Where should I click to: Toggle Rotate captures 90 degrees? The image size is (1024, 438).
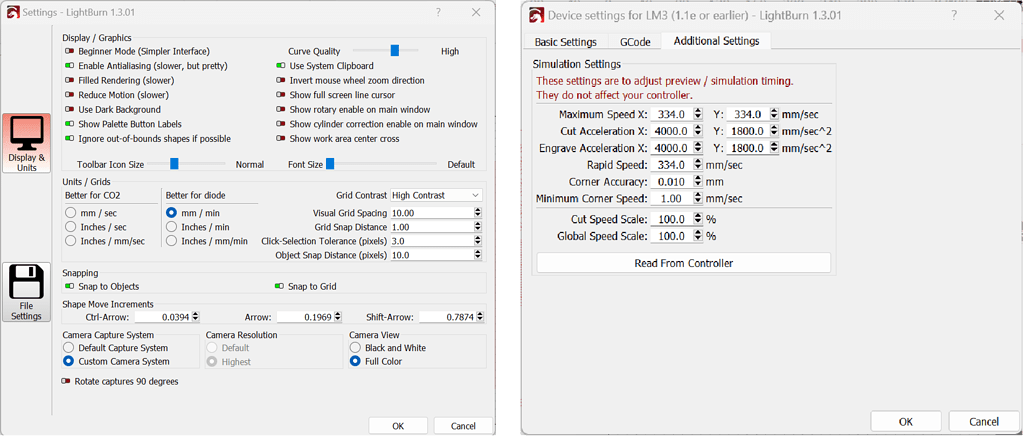[x=66, y=381]
